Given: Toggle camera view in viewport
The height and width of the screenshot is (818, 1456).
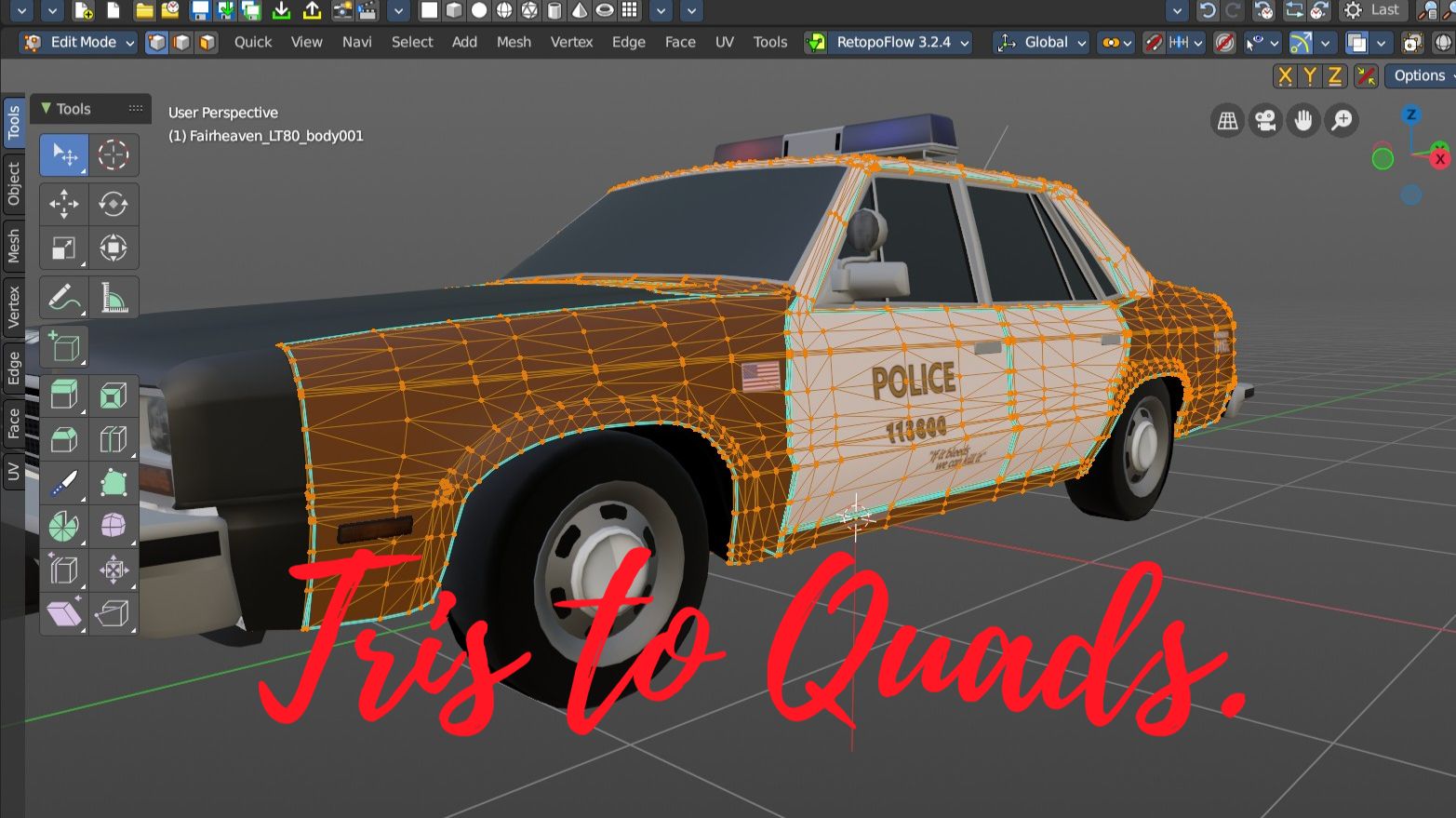Looking at the screenshot, I should click(1265, 121).
